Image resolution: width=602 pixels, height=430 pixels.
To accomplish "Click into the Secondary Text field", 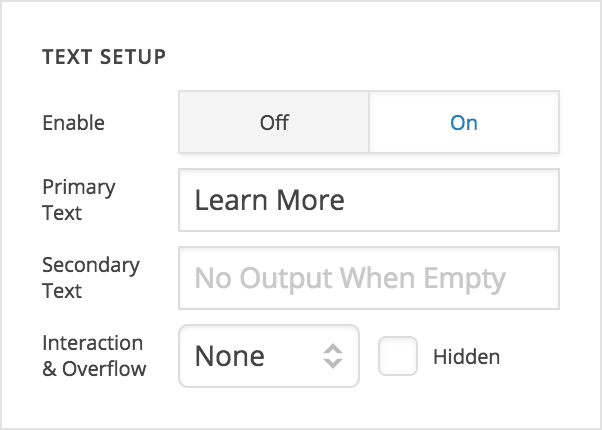I will click(368, 278).
